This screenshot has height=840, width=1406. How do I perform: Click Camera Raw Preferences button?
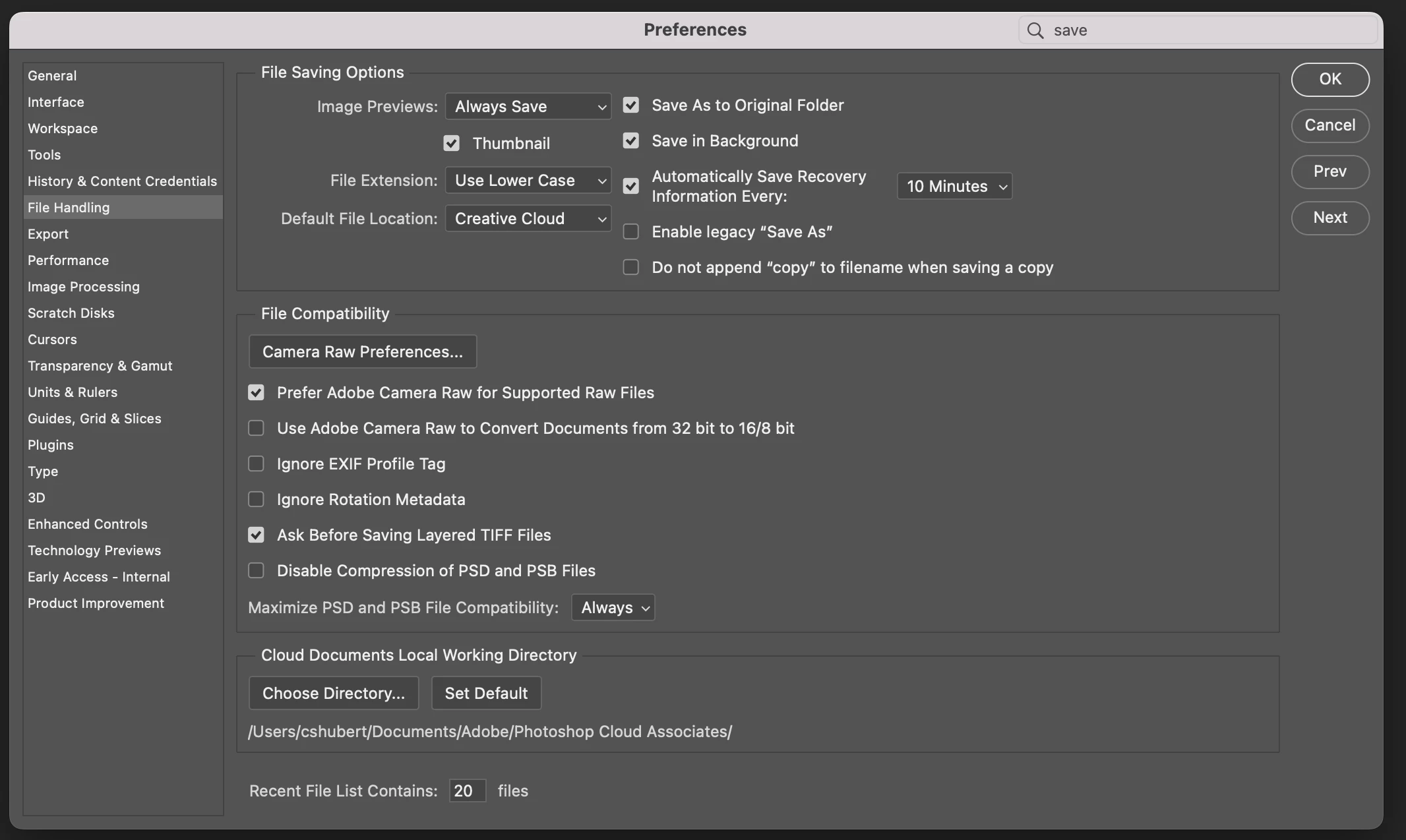(x=362, y=352)
